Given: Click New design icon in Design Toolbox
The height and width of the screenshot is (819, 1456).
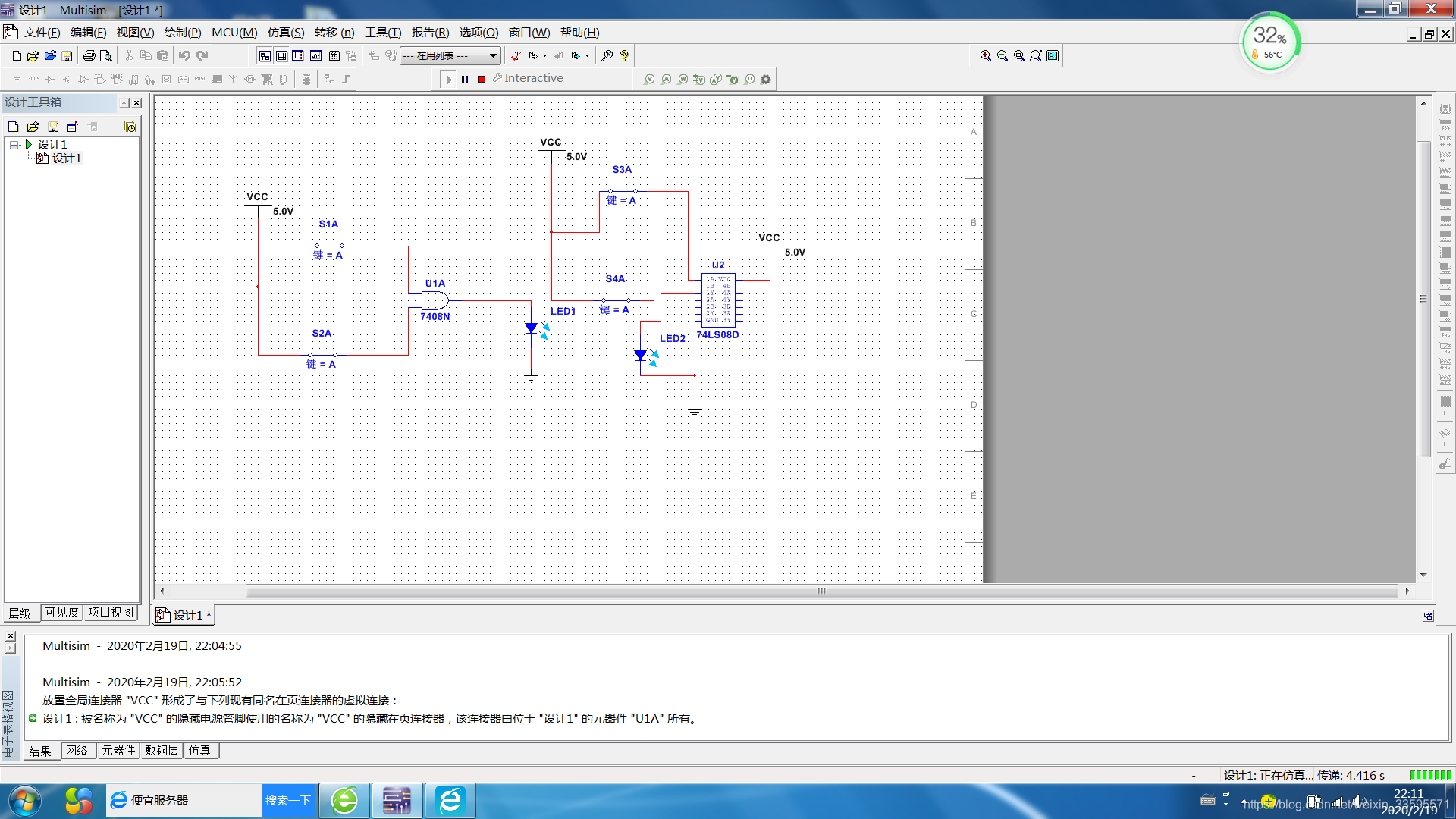Looking at the screenshot, I should [13, 127].
